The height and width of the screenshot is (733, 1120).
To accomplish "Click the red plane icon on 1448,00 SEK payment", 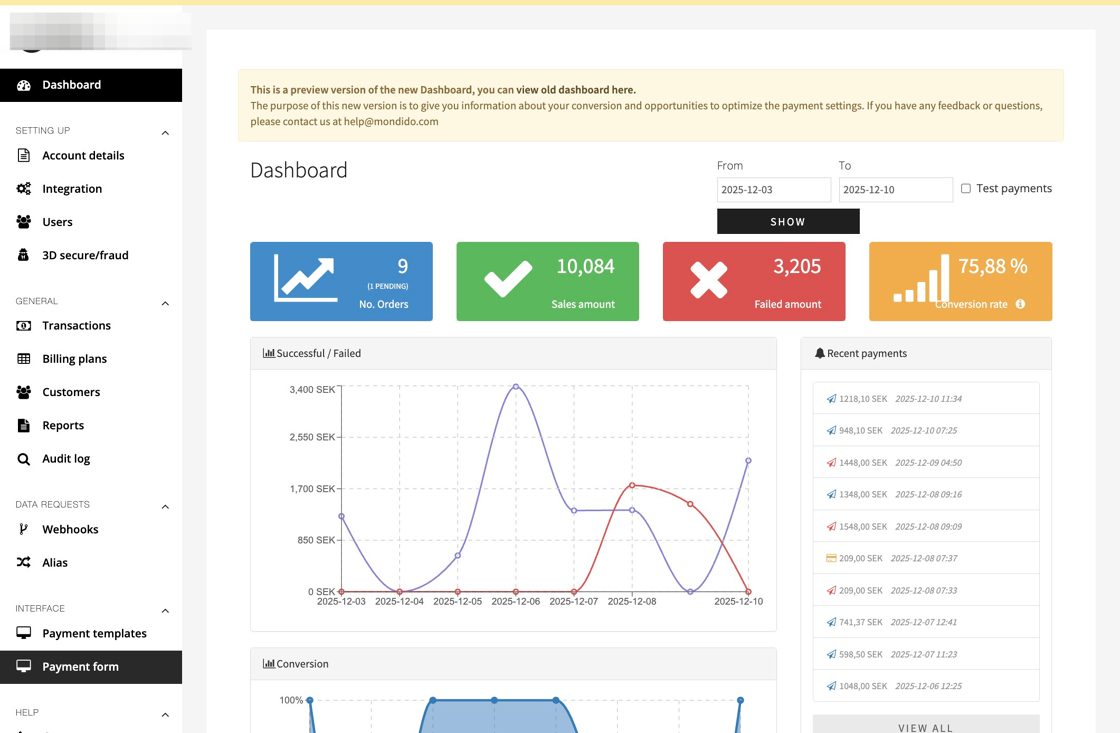I will pyautogui.click(x=831, y=462).
